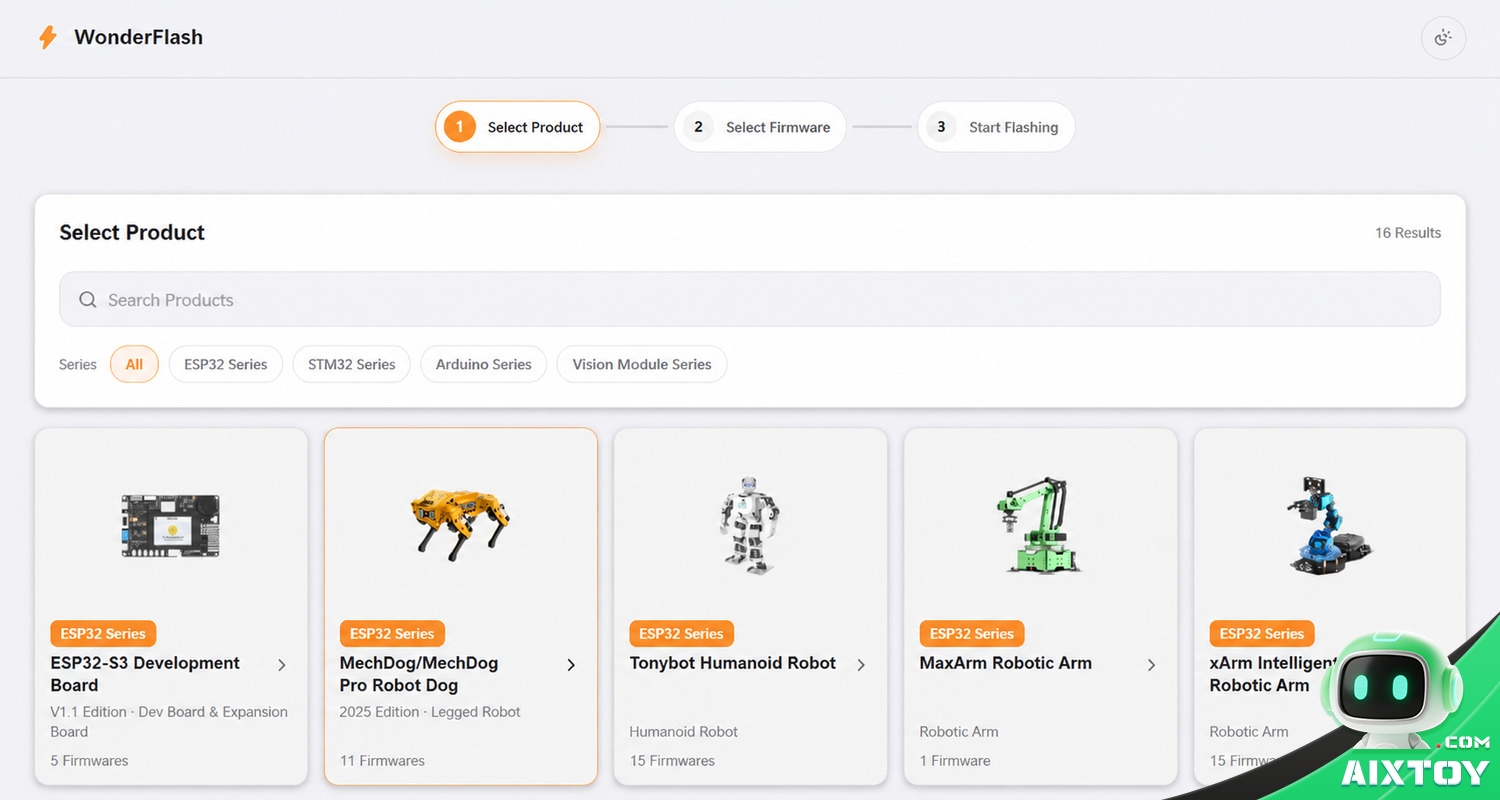Expand the MechDog/MechDog Pro chevron arrow
Image resolution: width=1500 pixels, height=800 pixels.
(571, 665)
